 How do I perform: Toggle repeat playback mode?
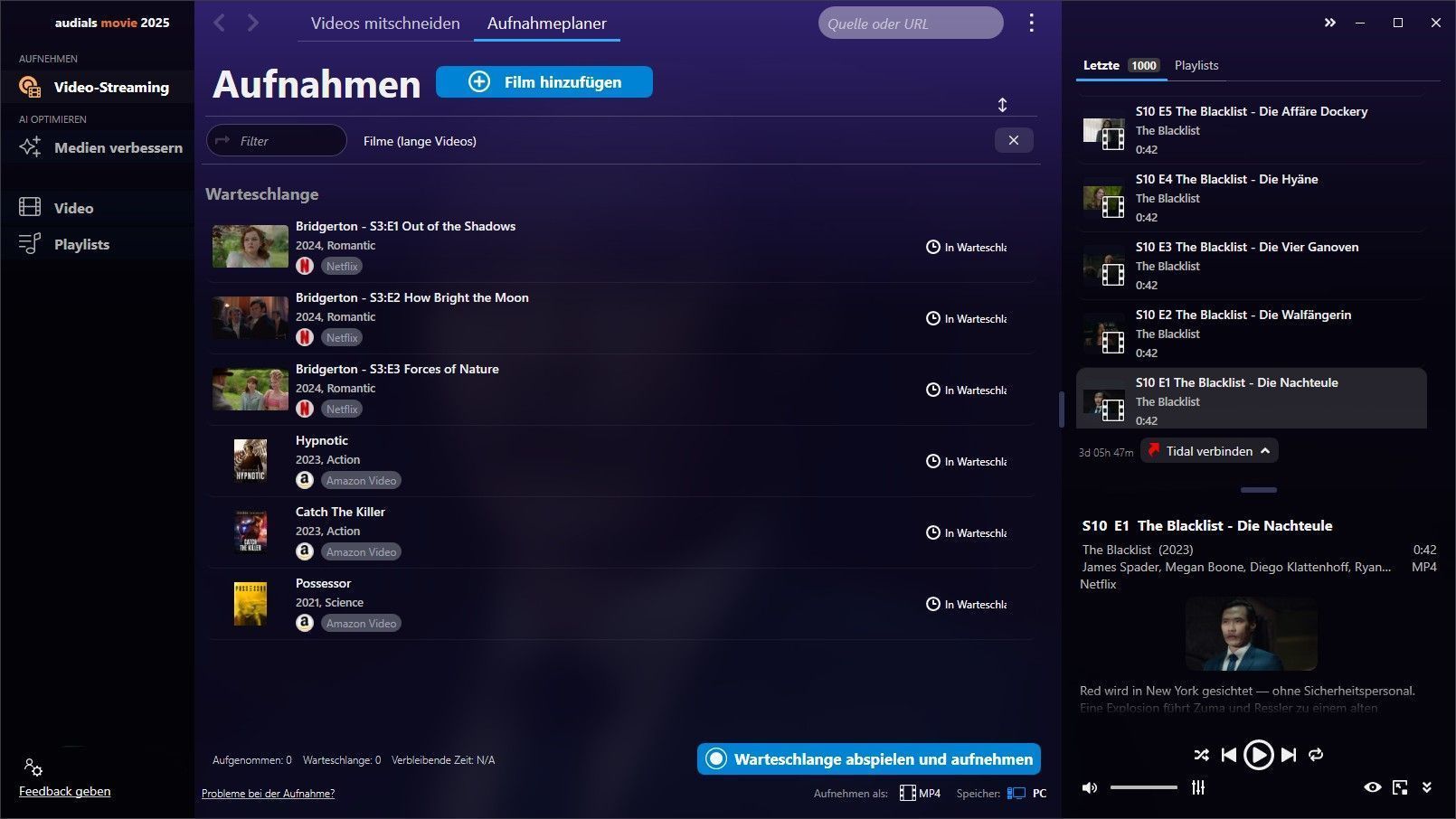(1316, 755)
